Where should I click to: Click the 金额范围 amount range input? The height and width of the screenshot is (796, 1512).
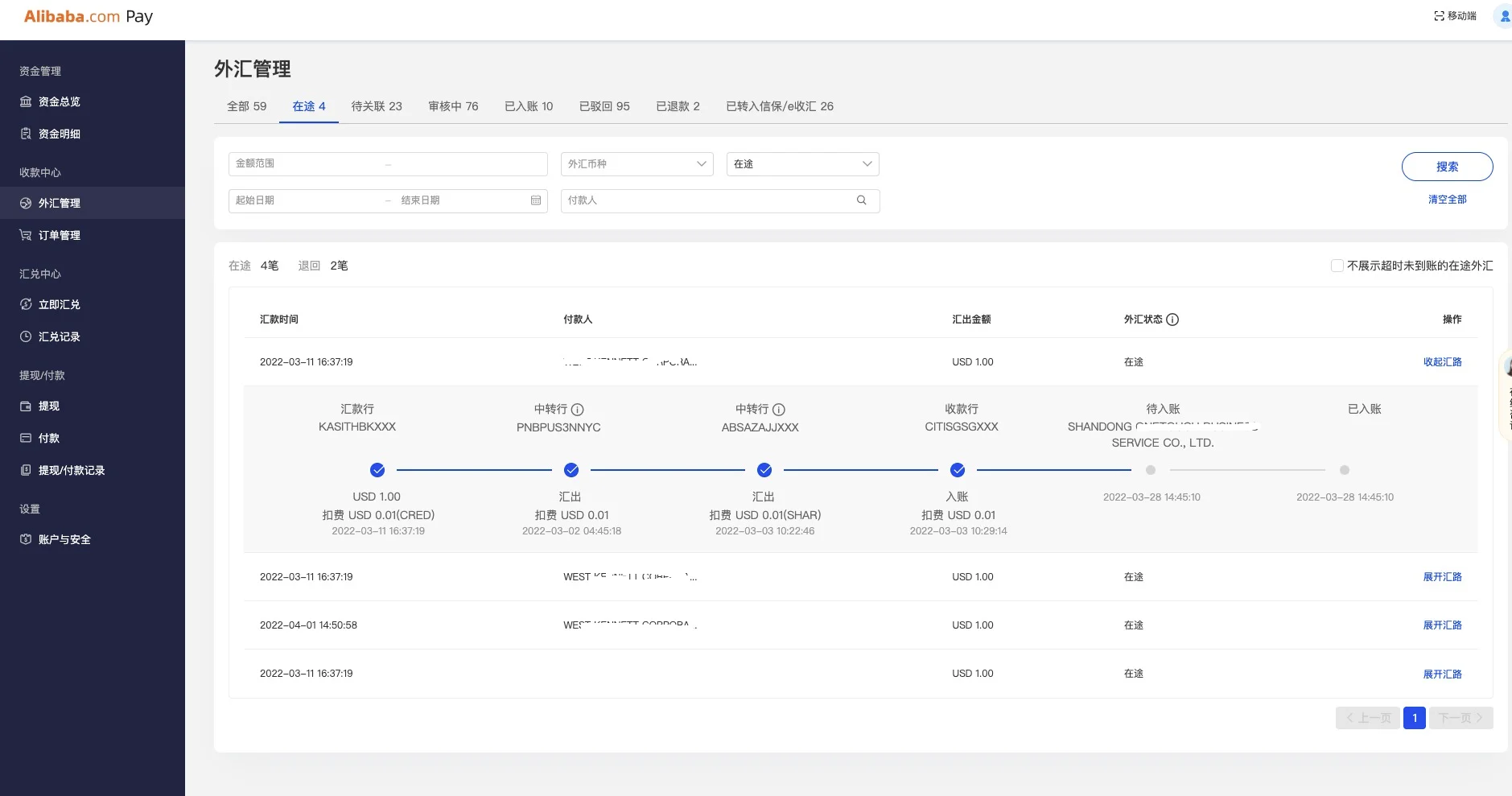tap(306, 164)
